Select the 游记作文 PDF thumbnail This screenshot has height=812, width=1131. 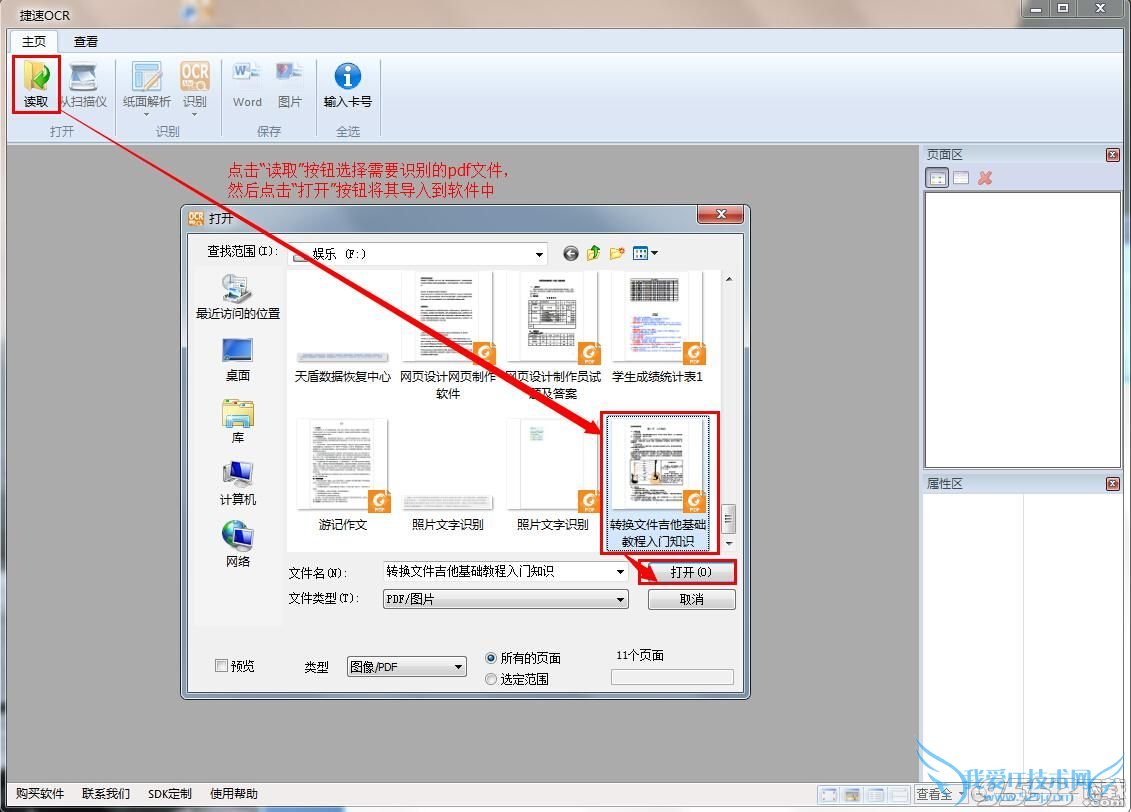coord(343,468)
